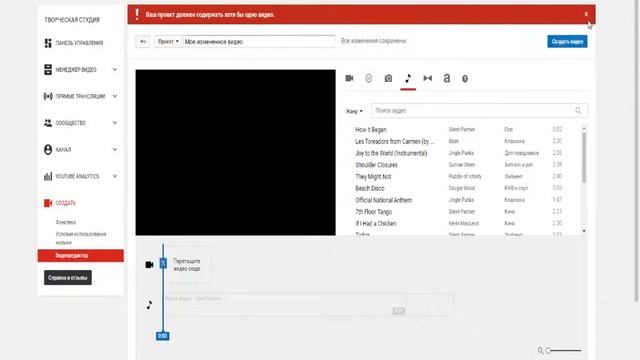The height and width of the screenshot is (360, 640).
Task: Click the back arrow button beside Project
Action: pos(143,41)
